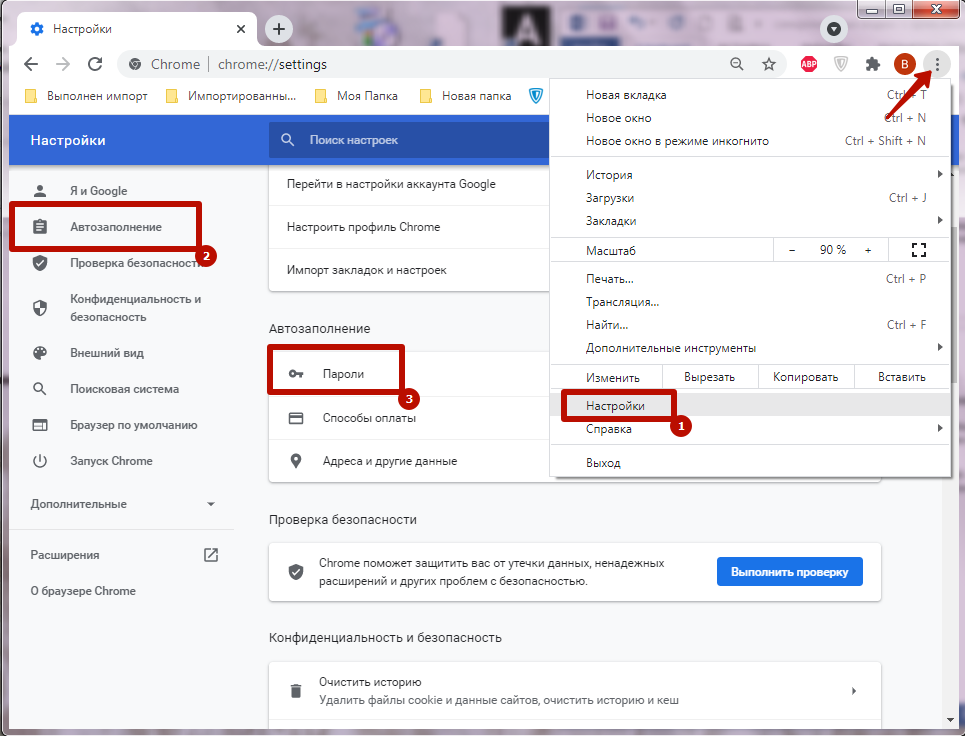Open a new tab with plus button
The width and height of the screenshot is (965, 736).
tap(279, 29)
